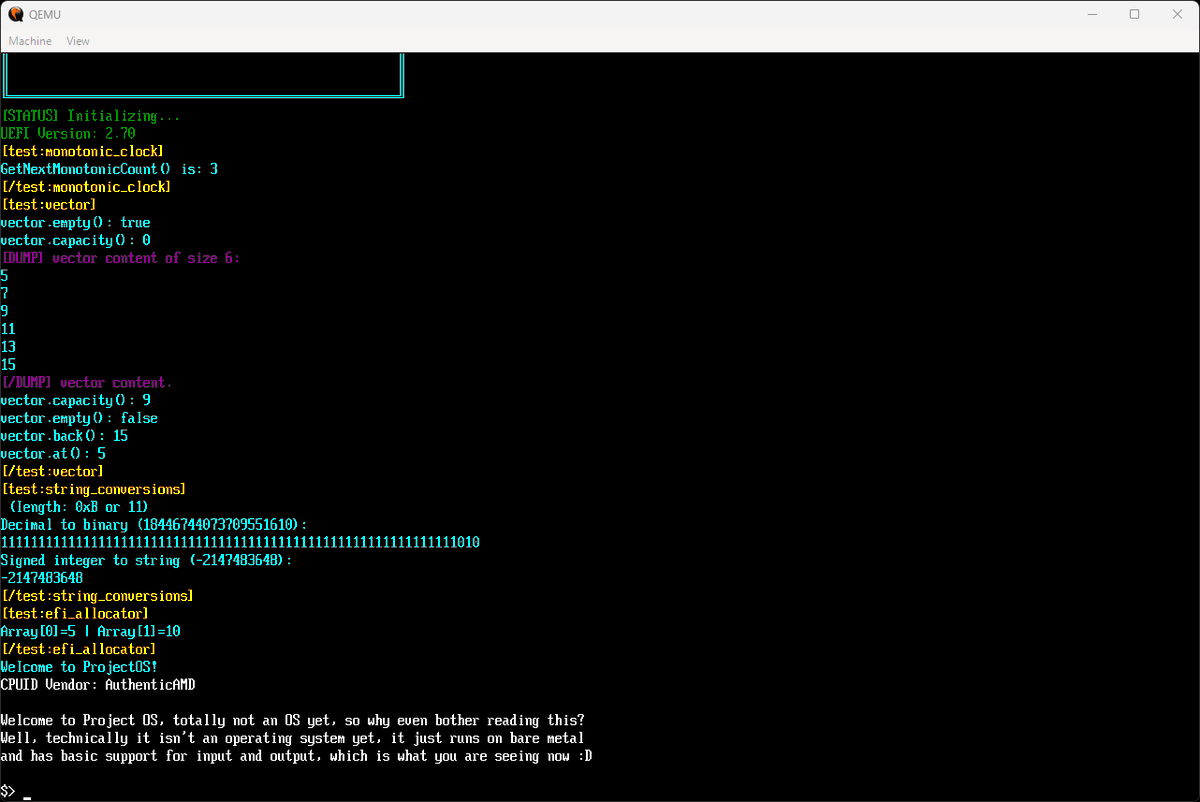Click the 'vector.empty(): true' line
Image resolution: width=1200 pixels, height=802 pixels.
click(75, 222)
